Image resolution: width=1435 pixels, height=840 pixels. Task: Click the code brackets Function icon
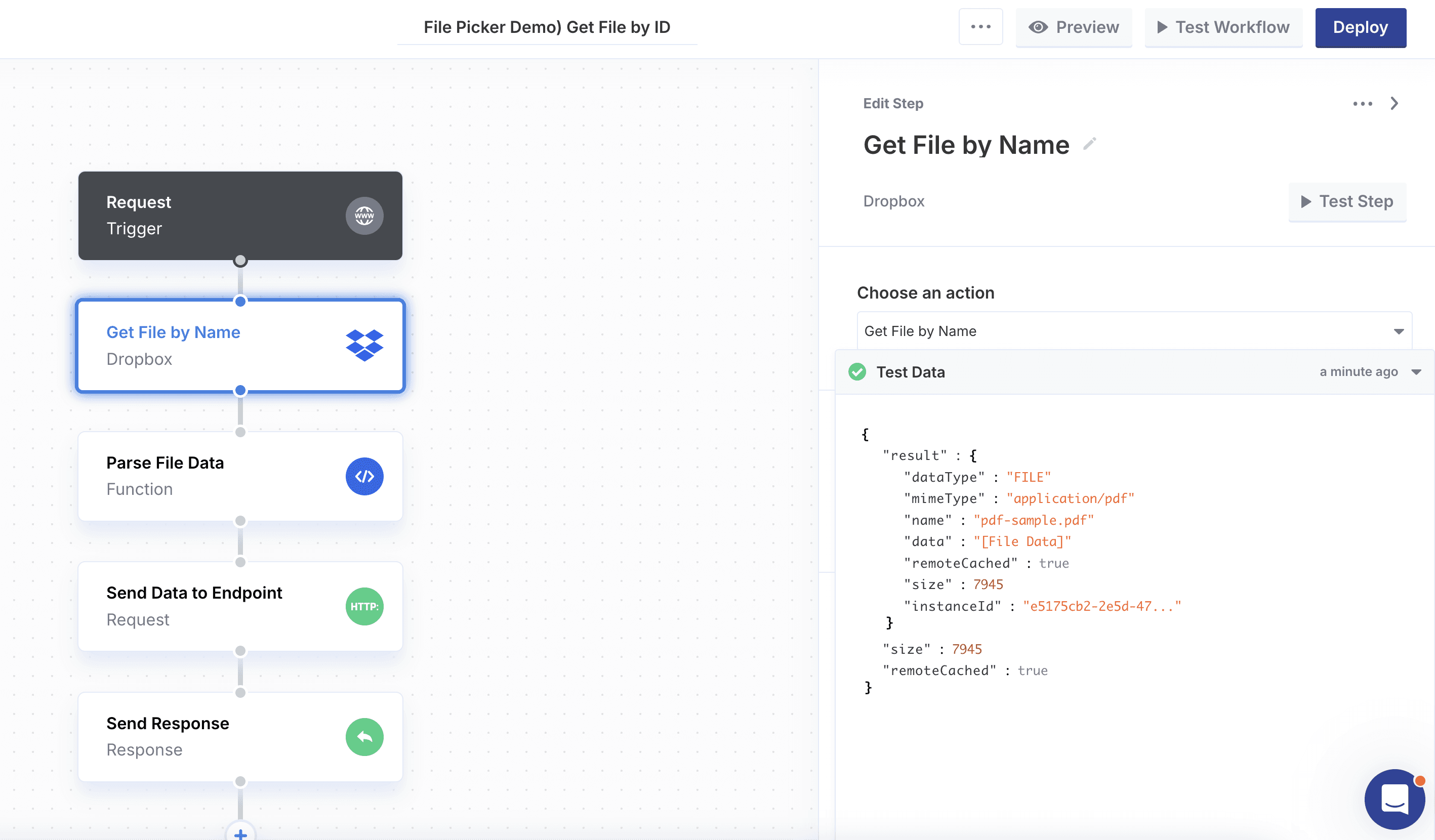coord(364,476)
